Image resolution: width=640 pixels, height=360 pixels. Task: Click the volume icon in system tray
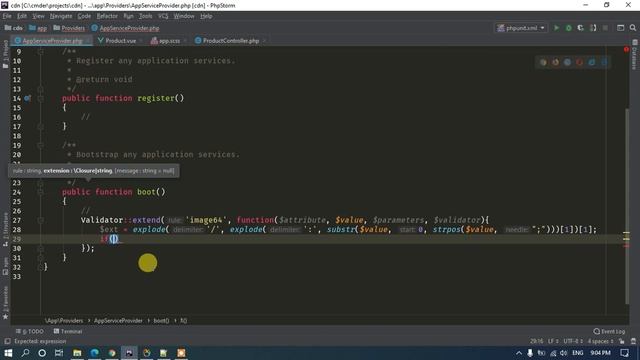pyautogui.click(x=564, y=353)
